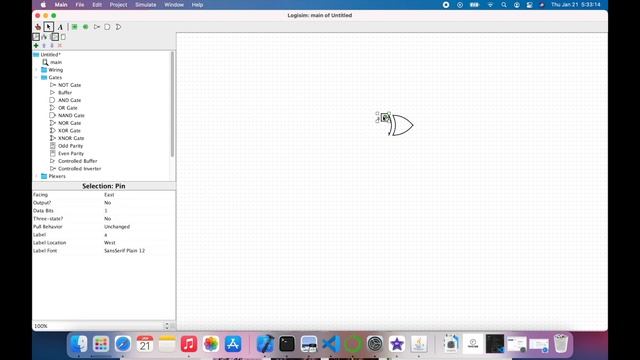This screenshot has width=640, height=360.
Task: Open the Project menu
Action: 118,5
